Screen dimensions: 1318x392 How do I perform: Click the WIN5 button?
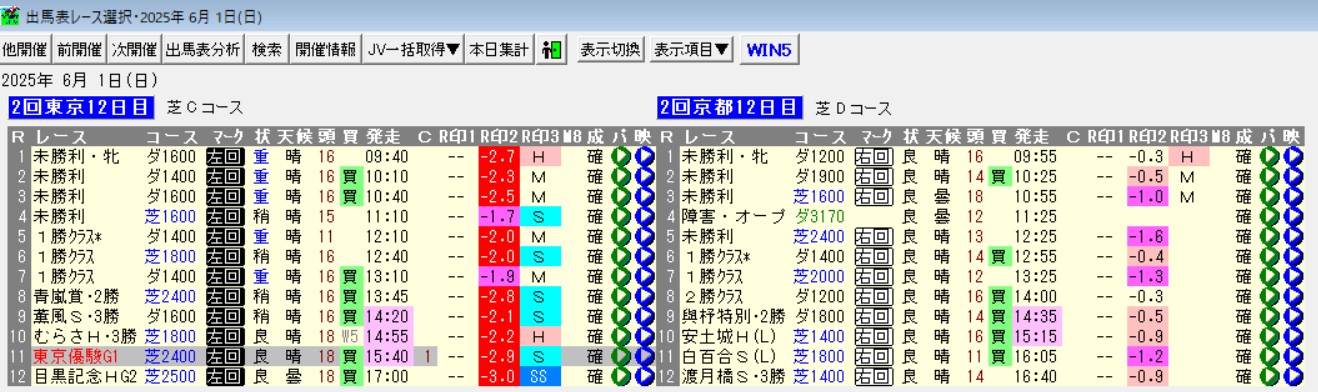[769, 49]
